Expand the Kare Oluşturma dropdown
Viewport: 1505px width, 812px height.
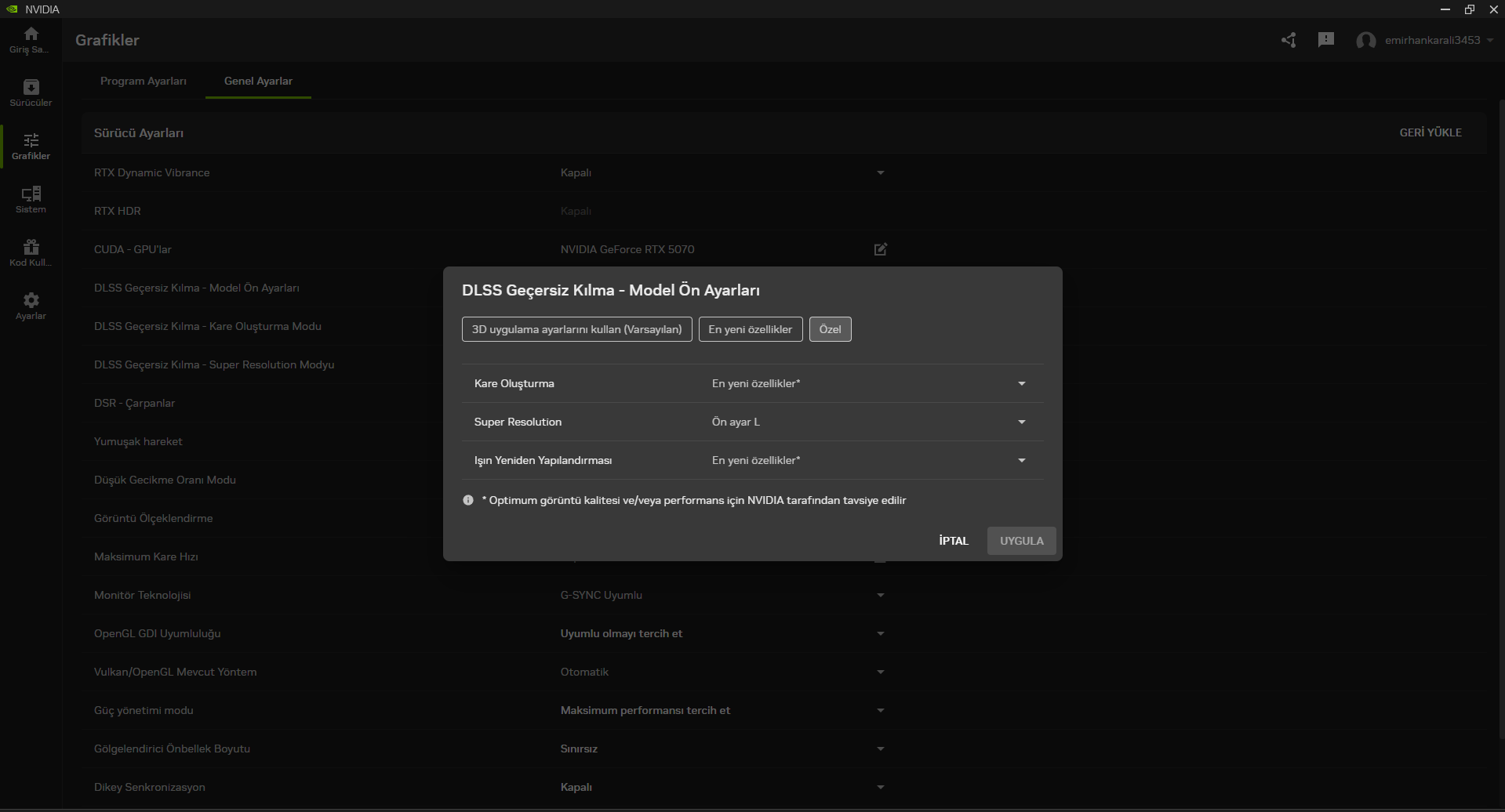1022,383
